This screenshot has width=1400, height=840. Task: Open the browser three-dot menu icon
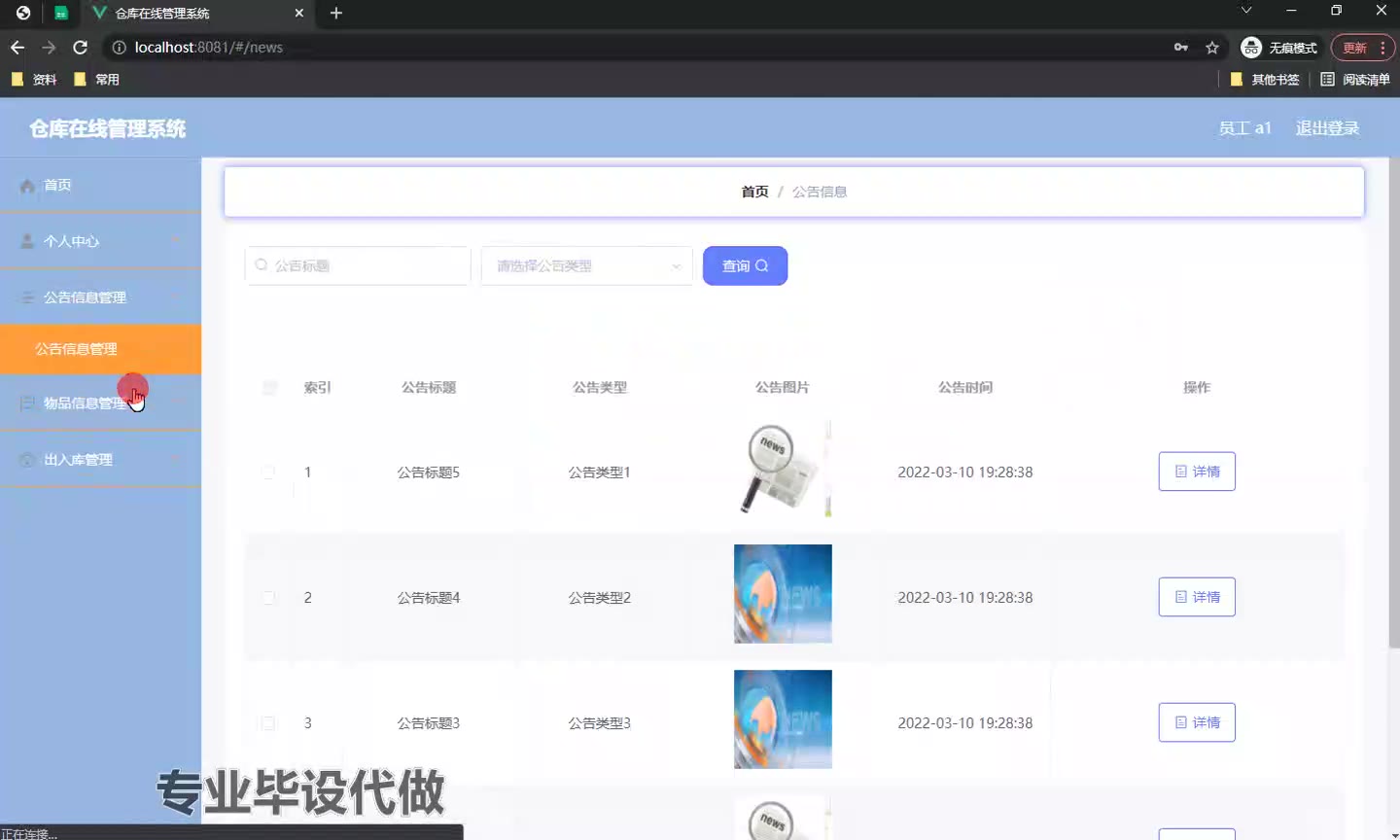(x=1382, y=48)
